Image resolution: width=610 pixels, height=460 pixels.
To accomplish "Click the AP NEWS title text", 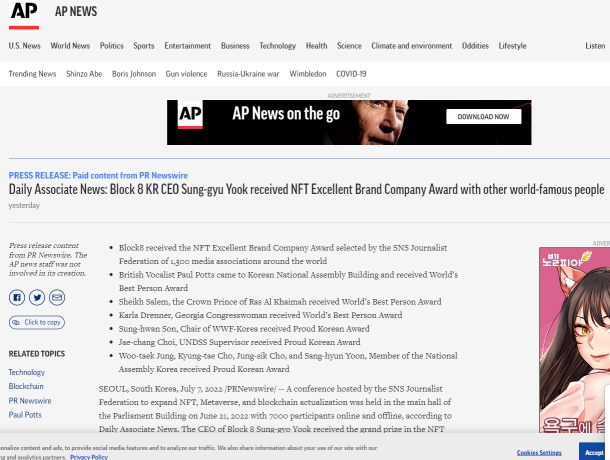I will tap(76, 11).
